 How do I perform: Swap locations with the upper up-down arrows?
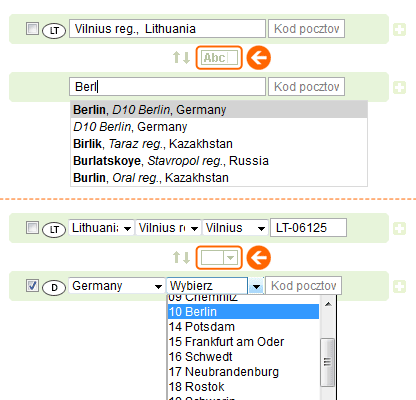point(181,57)
